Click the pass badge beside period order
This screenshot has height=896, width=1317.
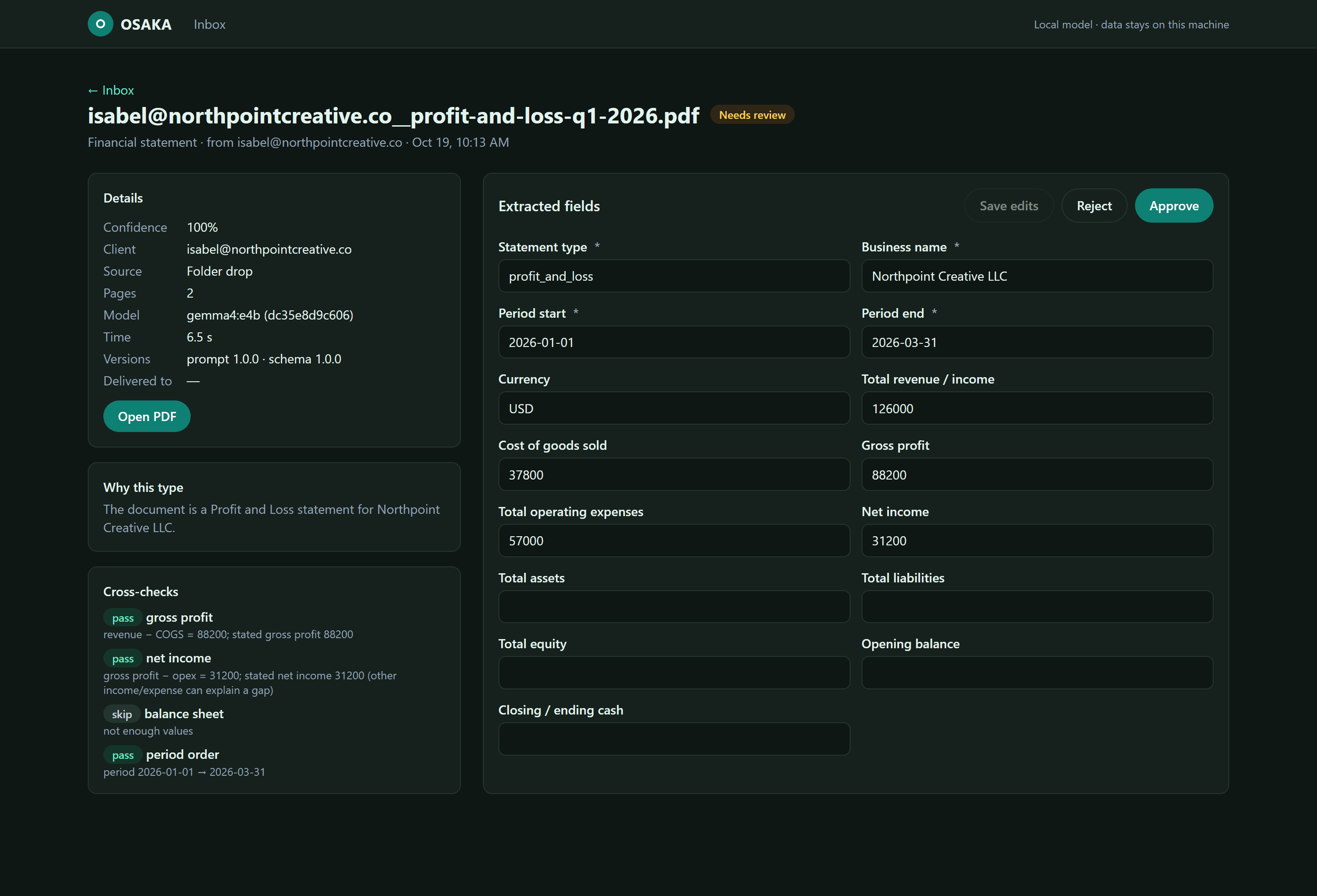tap(123, 754)
